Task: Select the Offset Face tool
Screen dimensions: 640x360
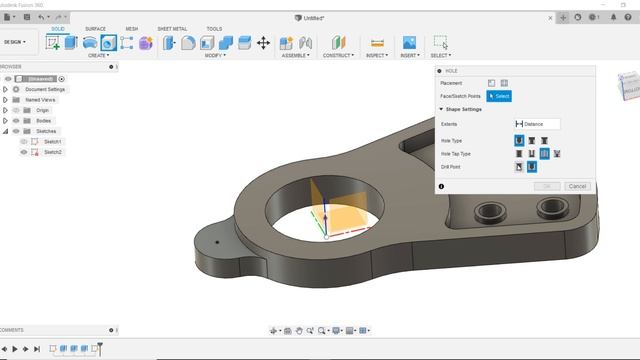Action: point(244,42)
